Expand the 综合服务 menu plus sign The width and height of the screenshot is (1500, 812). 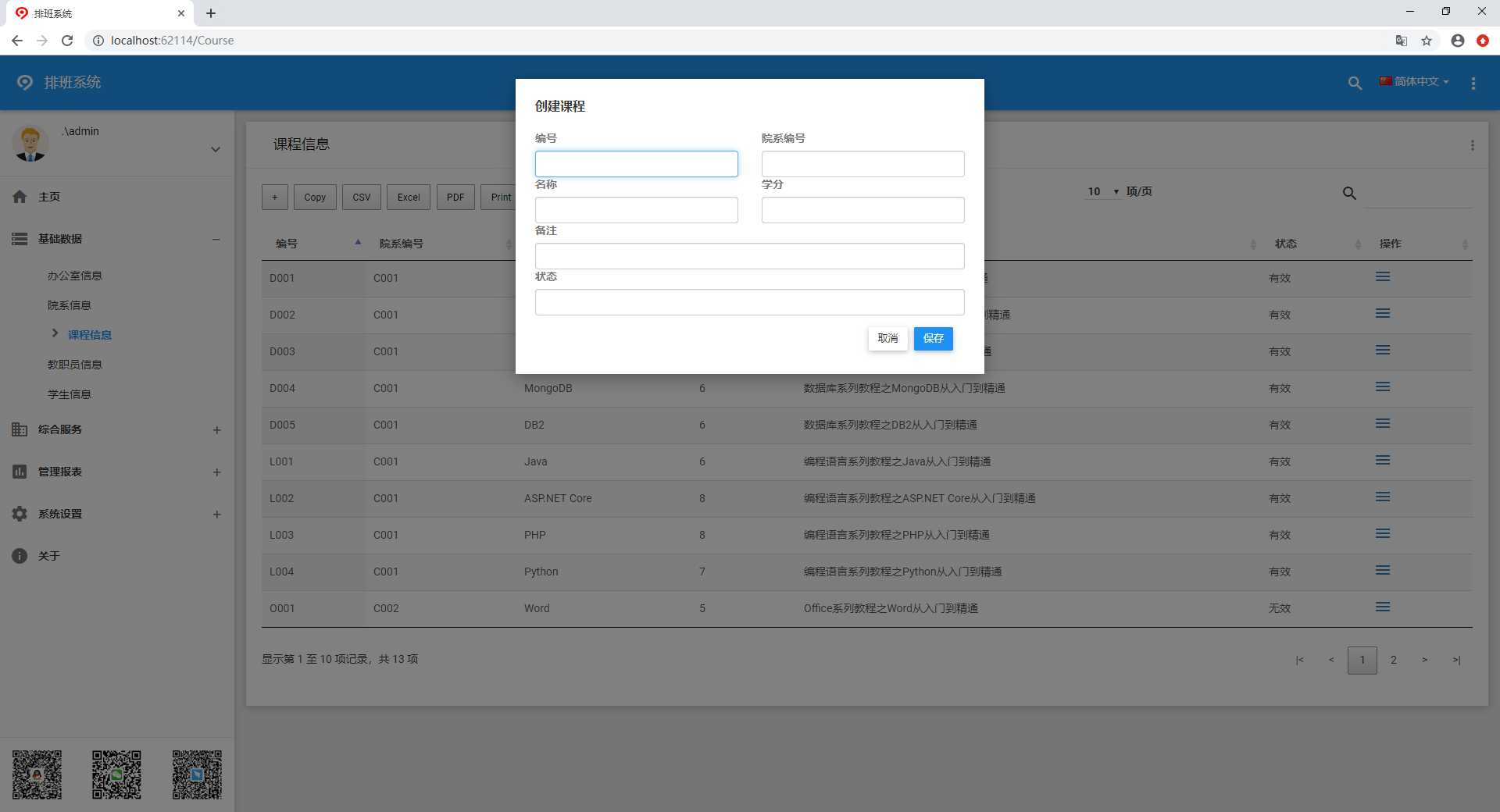pos(216,430)
